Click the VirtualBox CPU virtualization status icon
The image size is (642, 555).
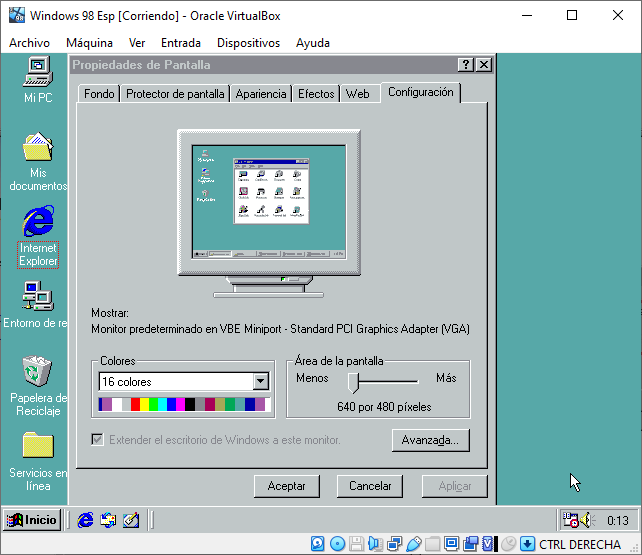tap(490, 544)
